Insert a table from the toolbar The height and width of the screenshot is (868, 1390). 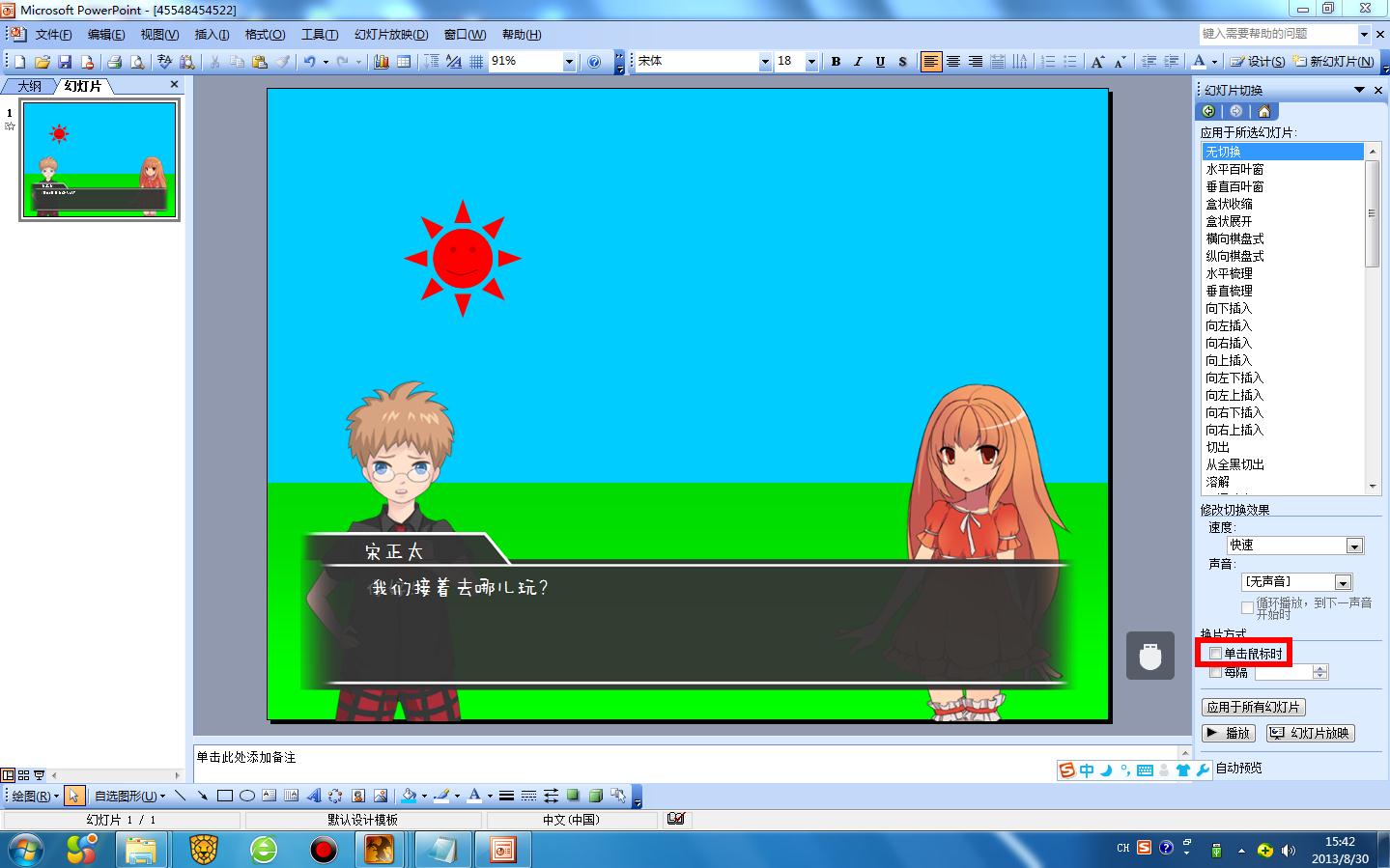click(404, 62)
